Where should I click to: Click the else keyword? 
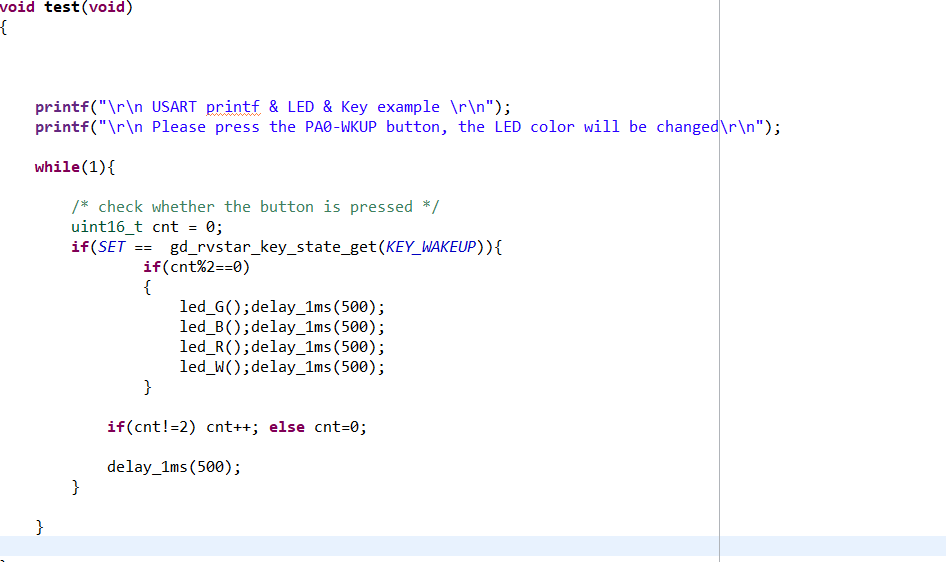click(287, 427)
